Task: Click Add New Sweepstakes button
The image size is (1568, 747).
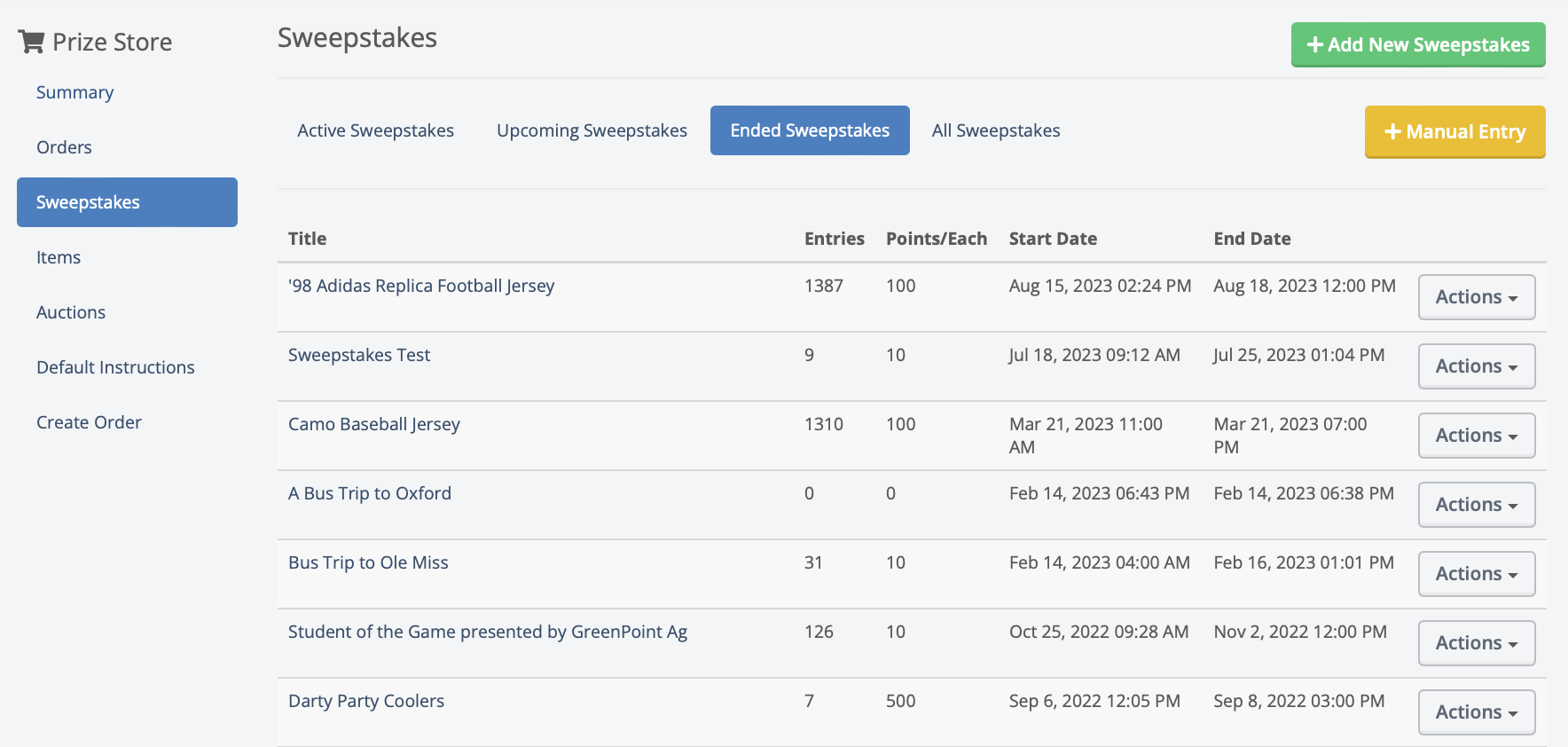Action: (x=1417, y=44)
